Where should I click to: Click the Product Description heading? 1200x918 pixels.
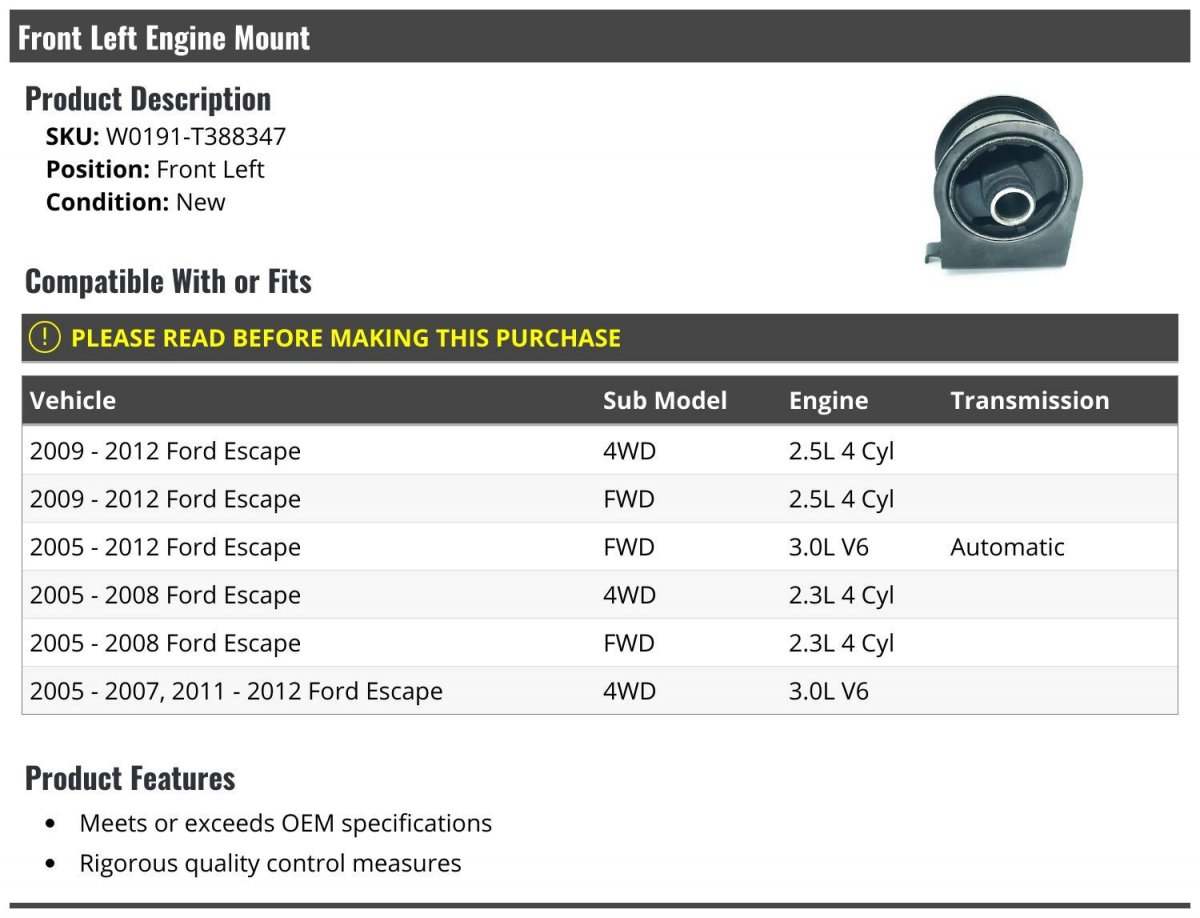[148, 99]
